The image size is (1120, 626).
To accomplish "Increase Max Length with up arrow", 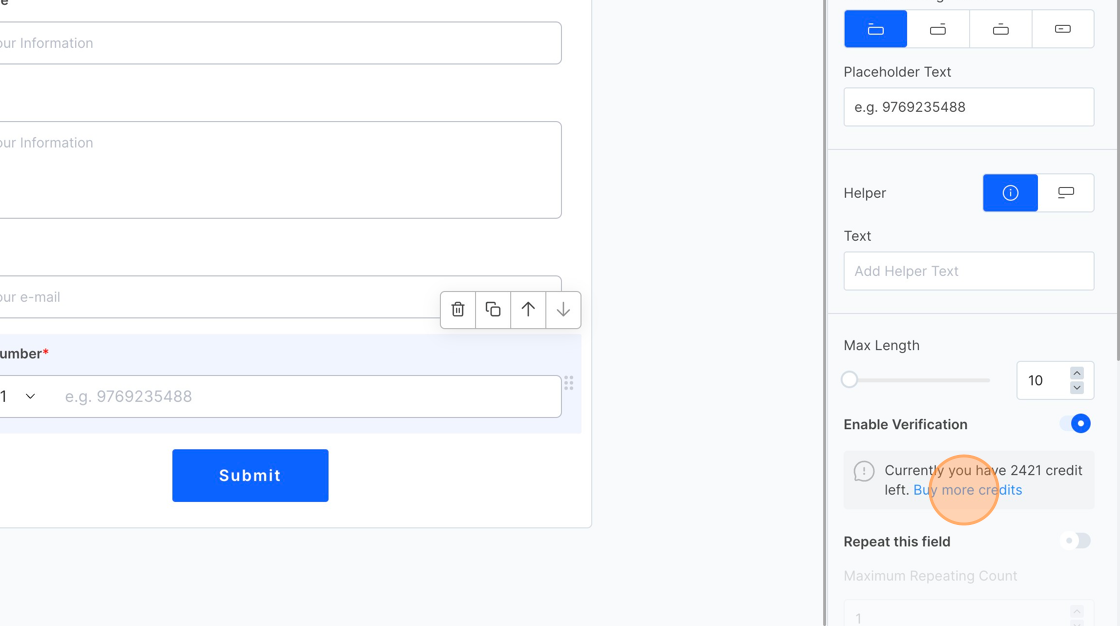I will (x=1077, y=373).
